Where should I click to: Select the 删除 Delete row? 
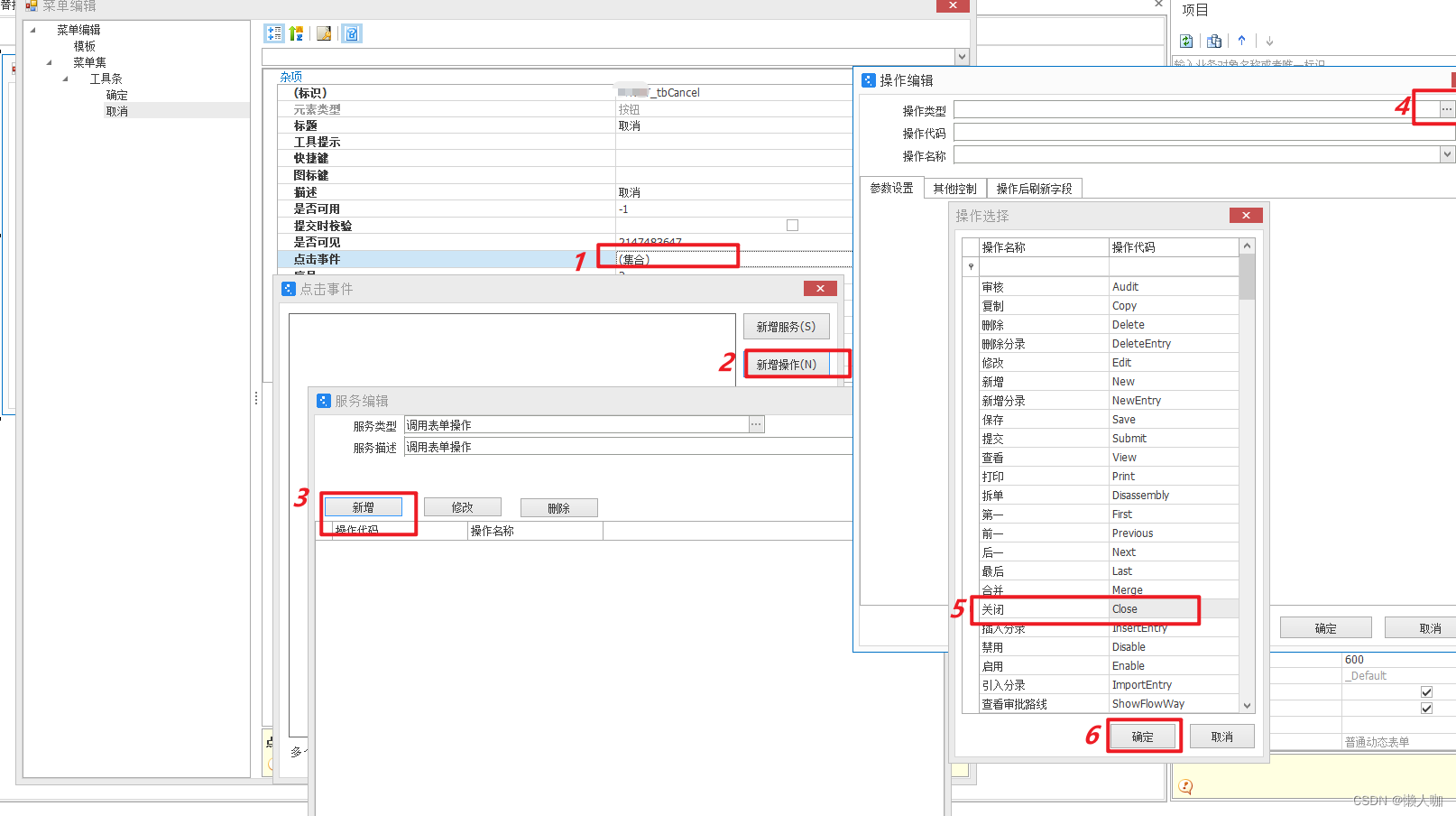coord(1109,324)
